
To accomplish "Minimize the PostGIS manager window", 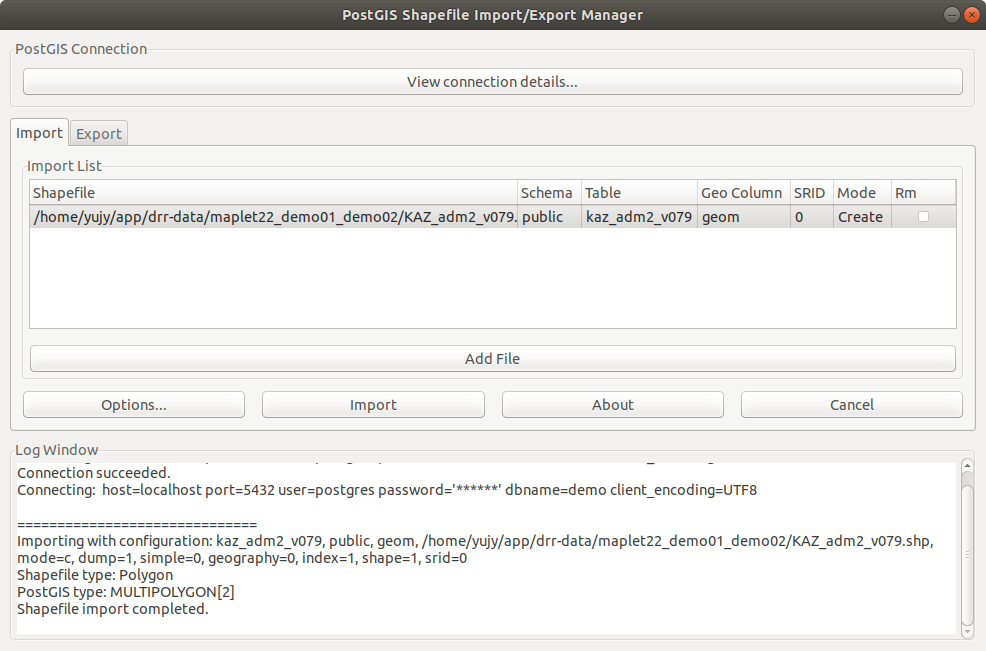I will (946, 14).
